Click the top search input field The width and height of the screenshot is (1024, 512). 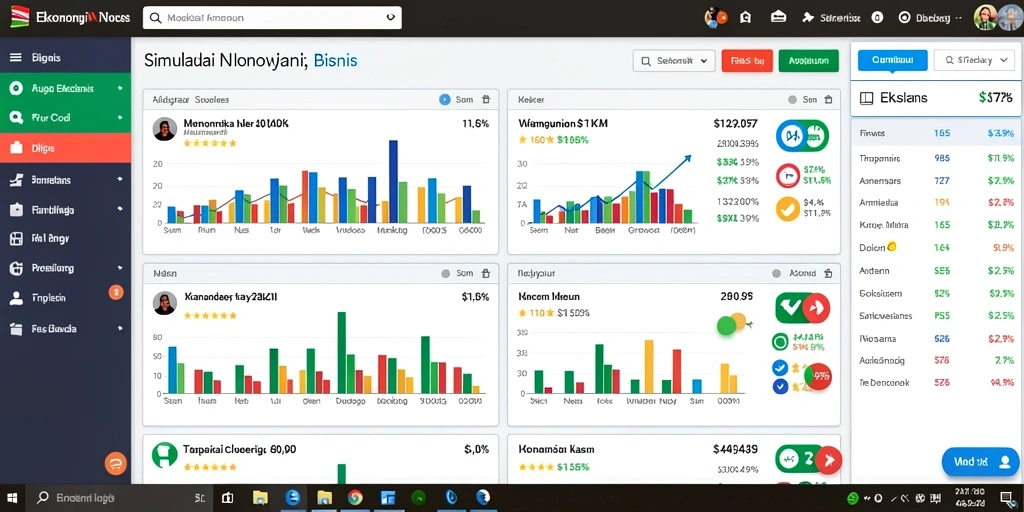pos(272,18)
